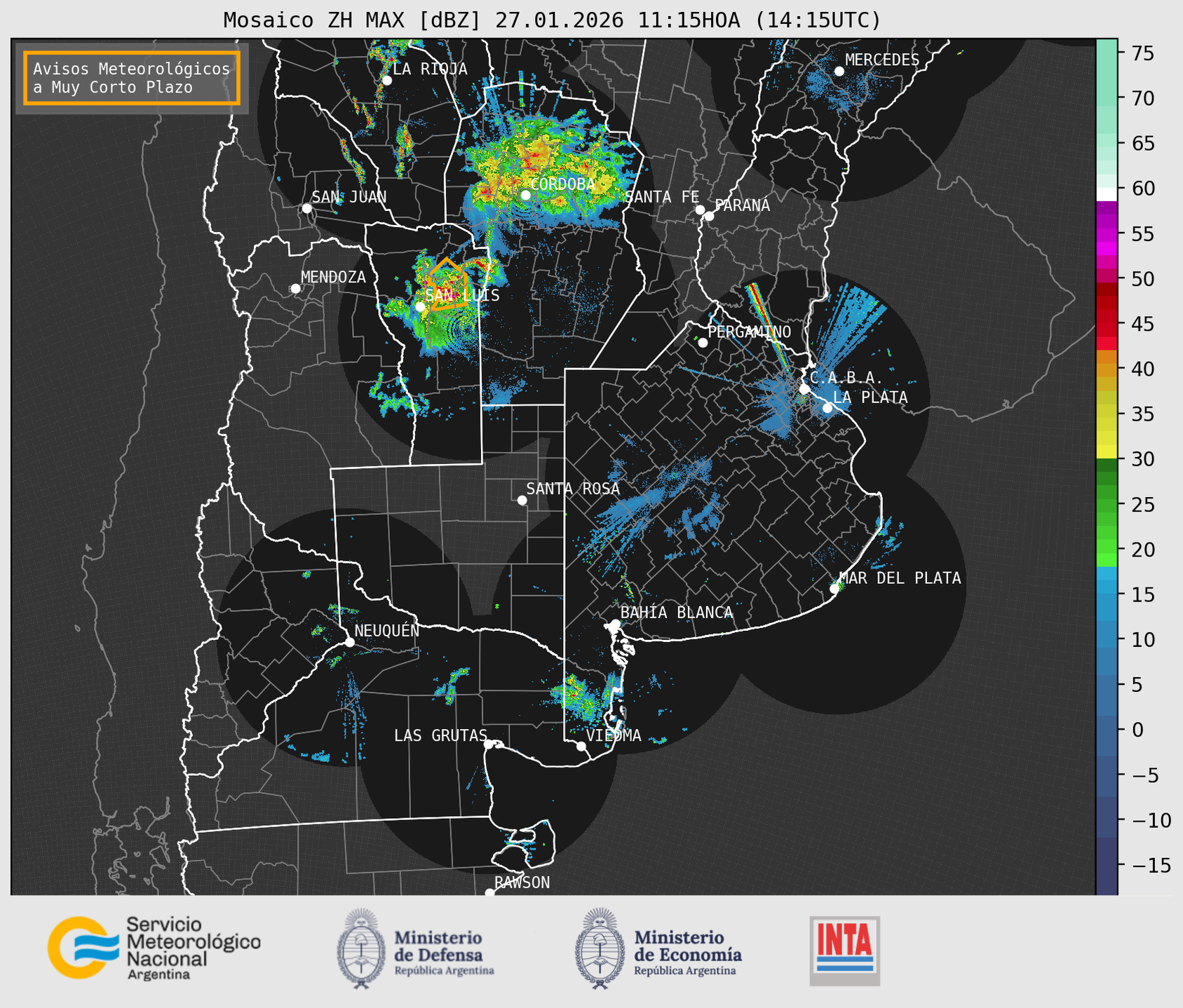Select the Mendoza city marker dot
Viewport: 1183px width, 1008px height.
coord(295,289)
